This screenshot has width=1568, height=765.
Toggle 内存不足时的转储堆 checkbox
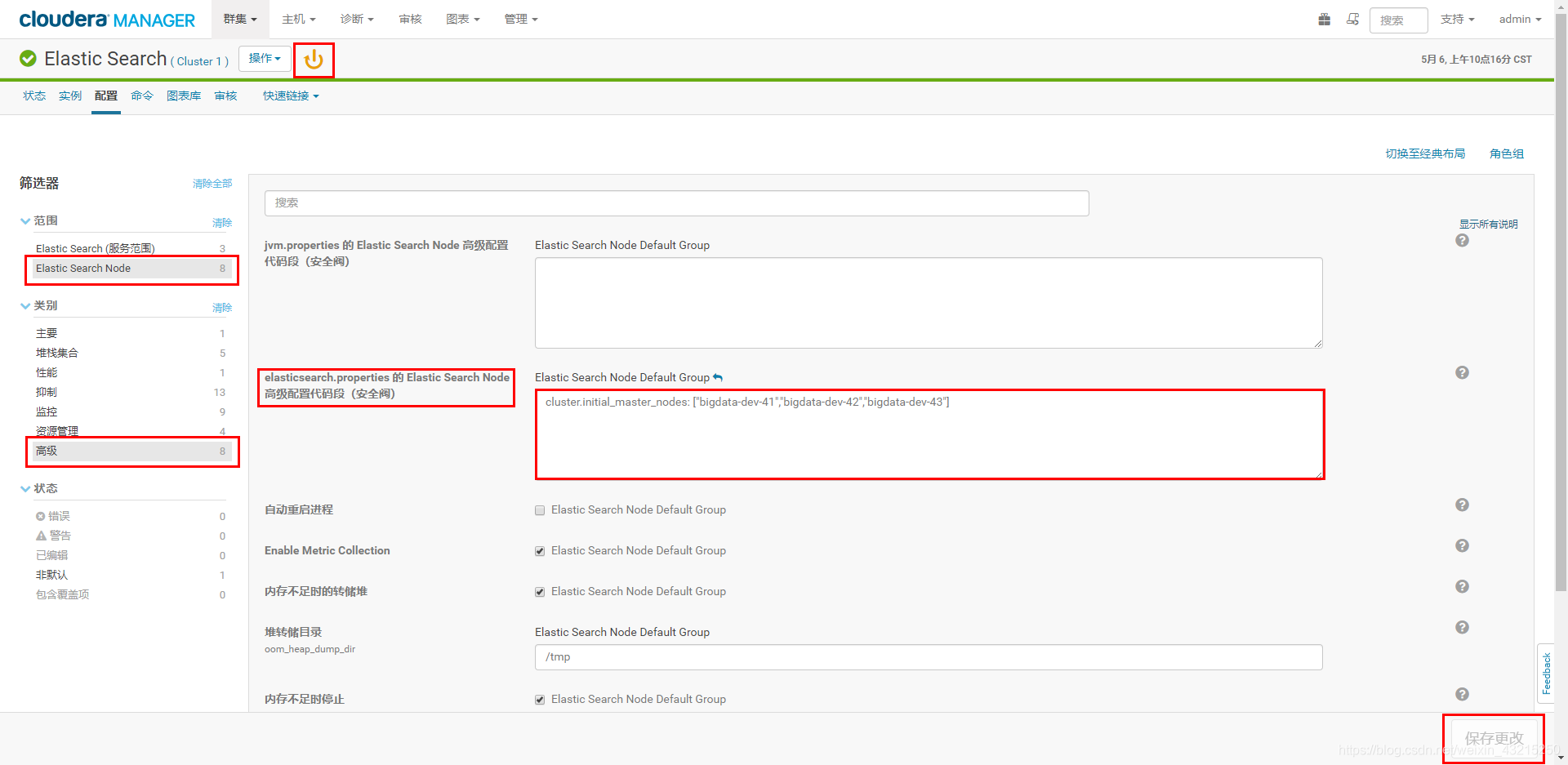coord(540,592)
